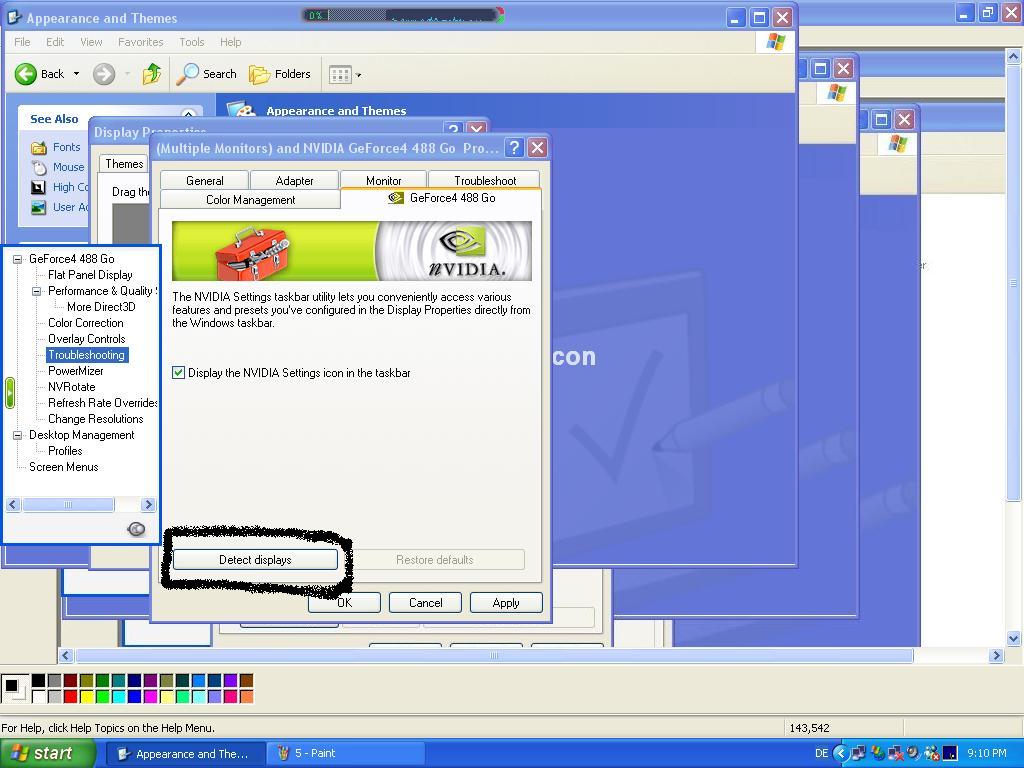Click the Up folder icon
Viewport: 1024px width, 768px height.
coord(152,73)
